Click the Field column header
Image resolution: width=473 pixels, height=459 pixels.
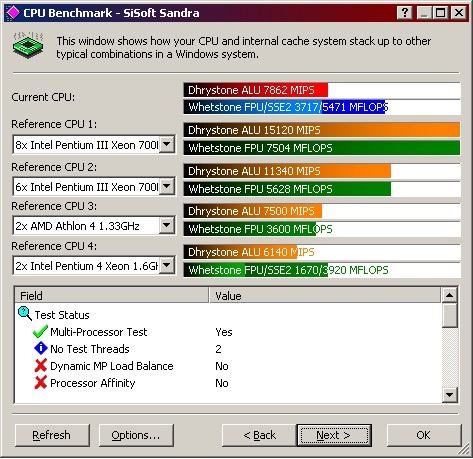(112, 295)
